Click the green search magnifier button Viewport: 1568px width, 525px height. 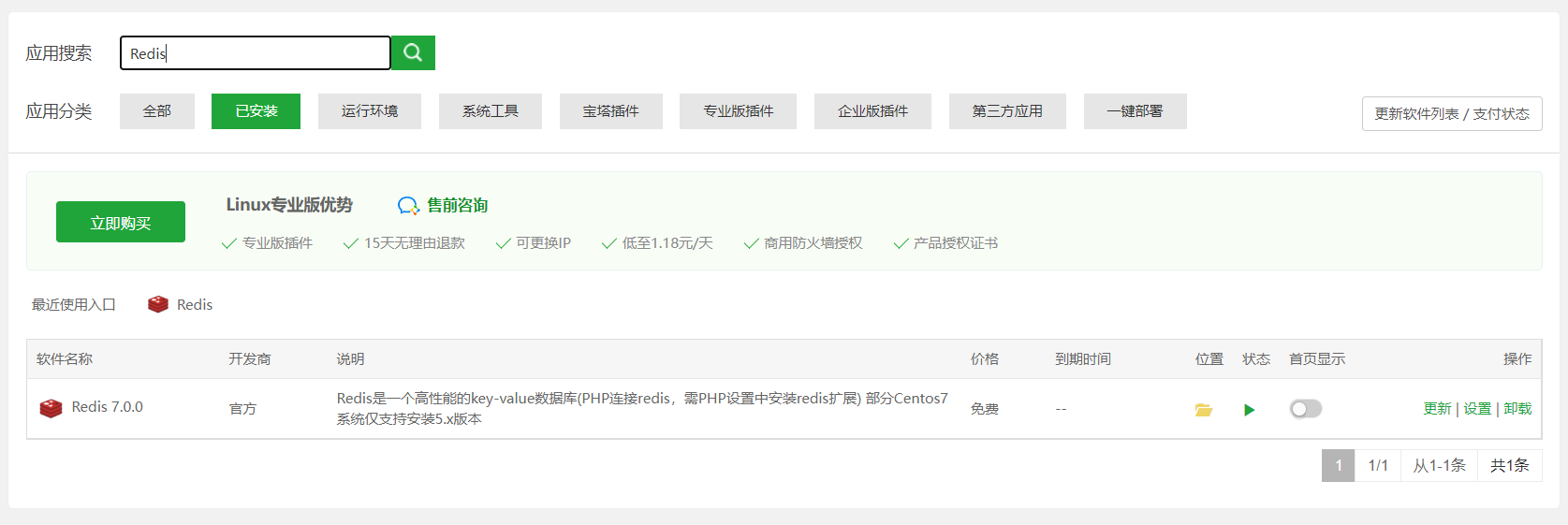point(413,53)
